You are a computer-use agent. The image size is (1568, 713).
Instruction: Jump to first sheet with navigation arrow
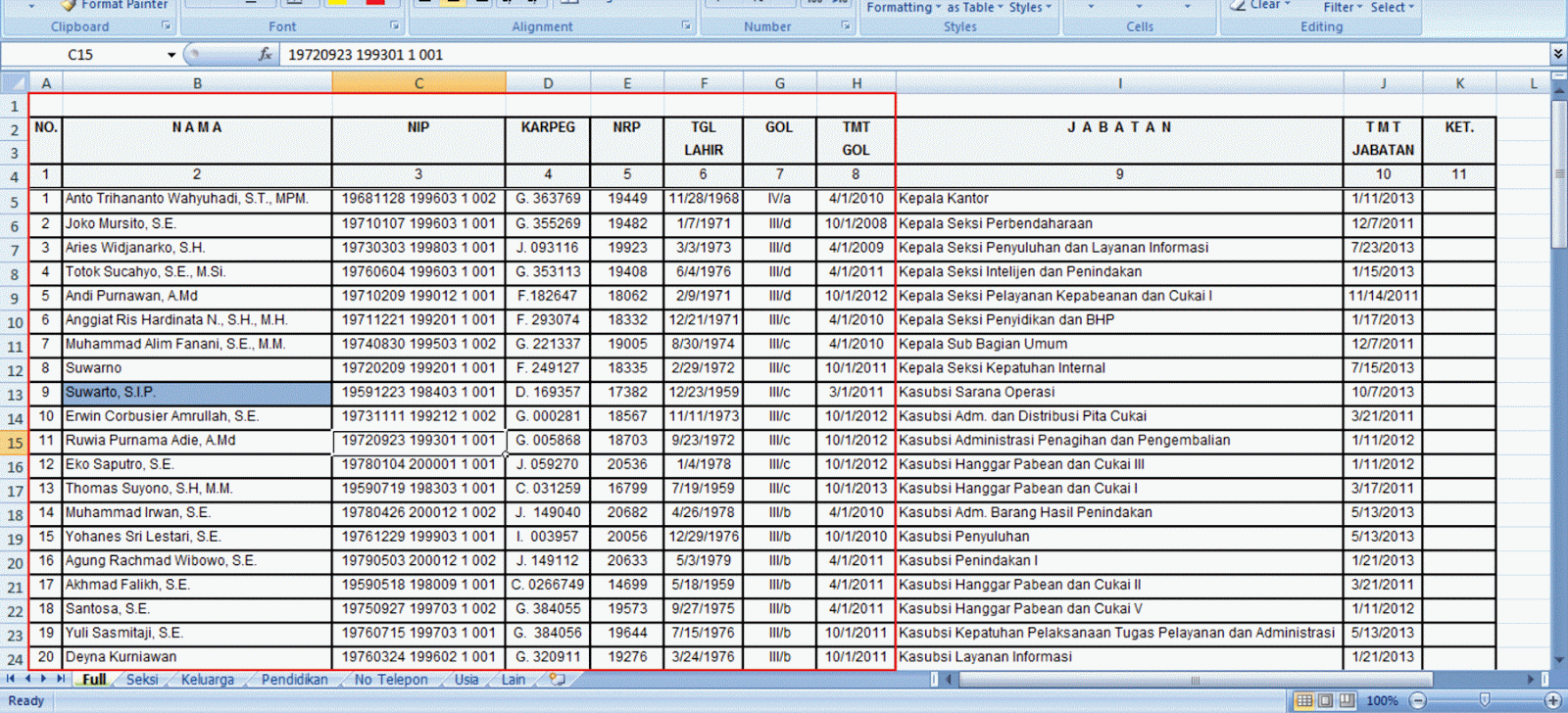[12, 679]
